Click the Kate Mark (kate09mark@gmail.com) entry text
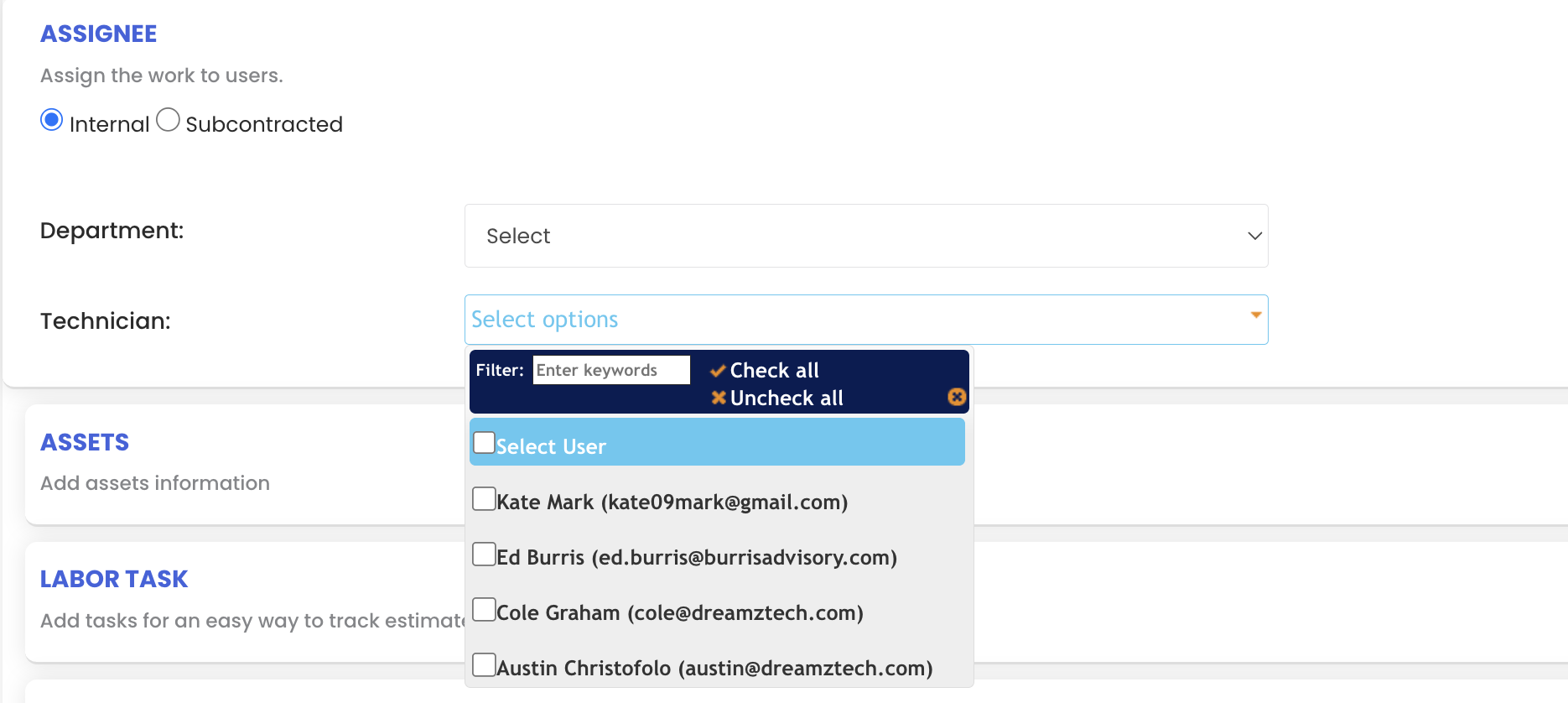Screen dimensions: 1568x703 [x=672, y=502]
